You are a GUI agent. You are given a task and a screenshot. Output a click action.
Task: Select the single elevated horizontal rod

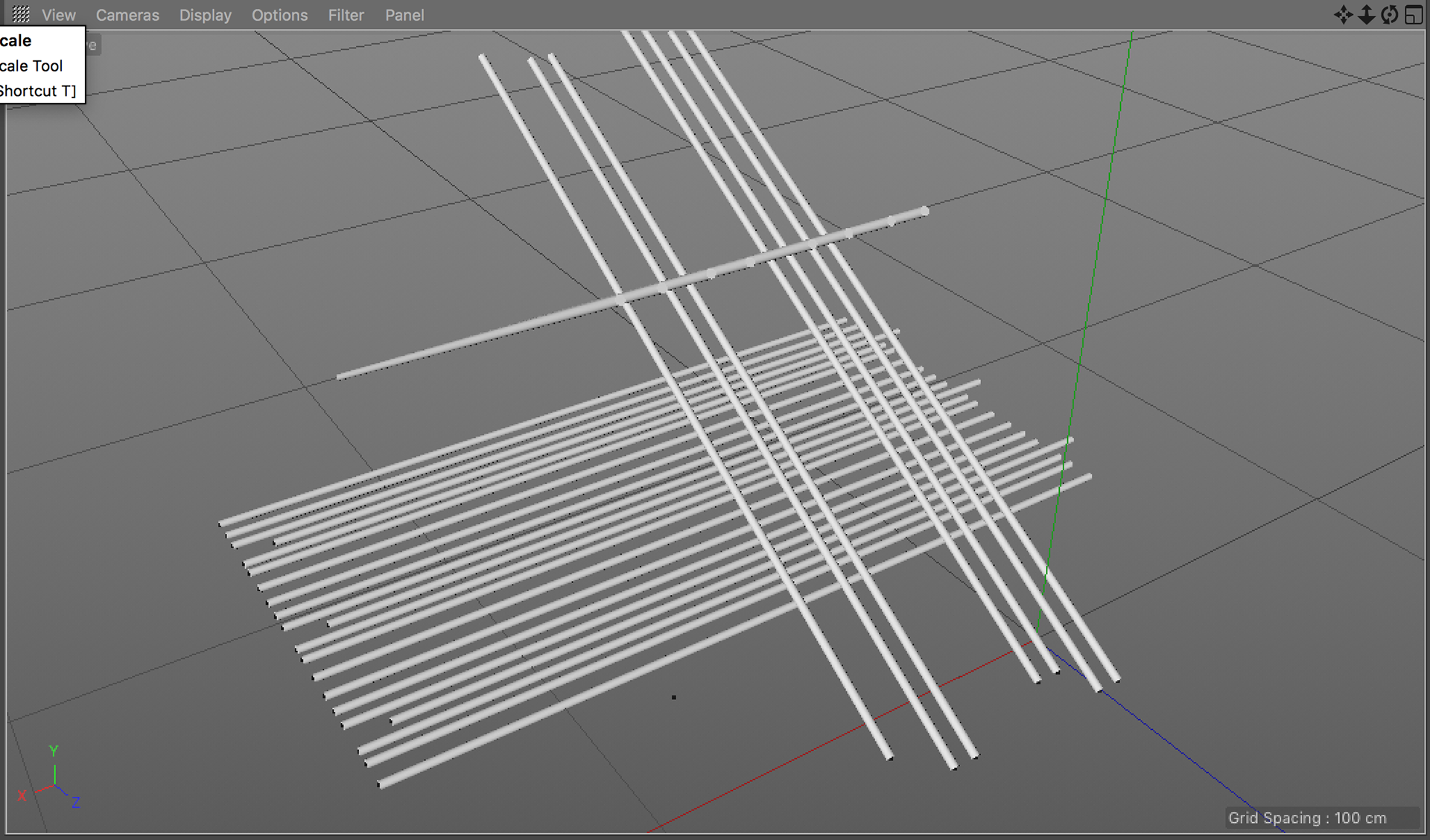click(477, 338)
